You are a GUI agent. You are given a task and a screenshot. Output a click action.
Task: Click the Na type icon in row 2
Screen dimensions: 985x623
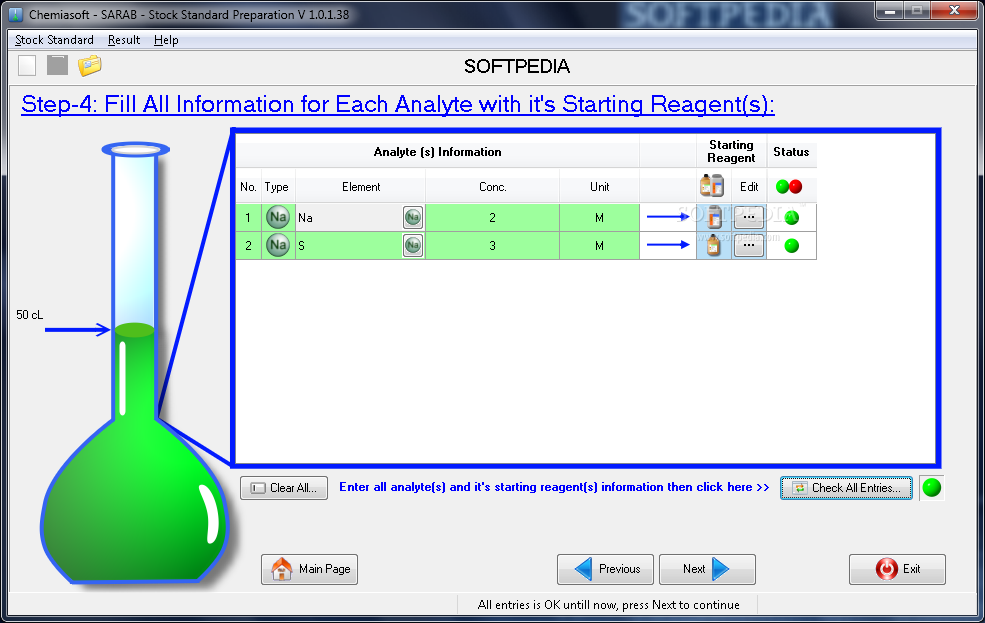[x=278, y=245]
